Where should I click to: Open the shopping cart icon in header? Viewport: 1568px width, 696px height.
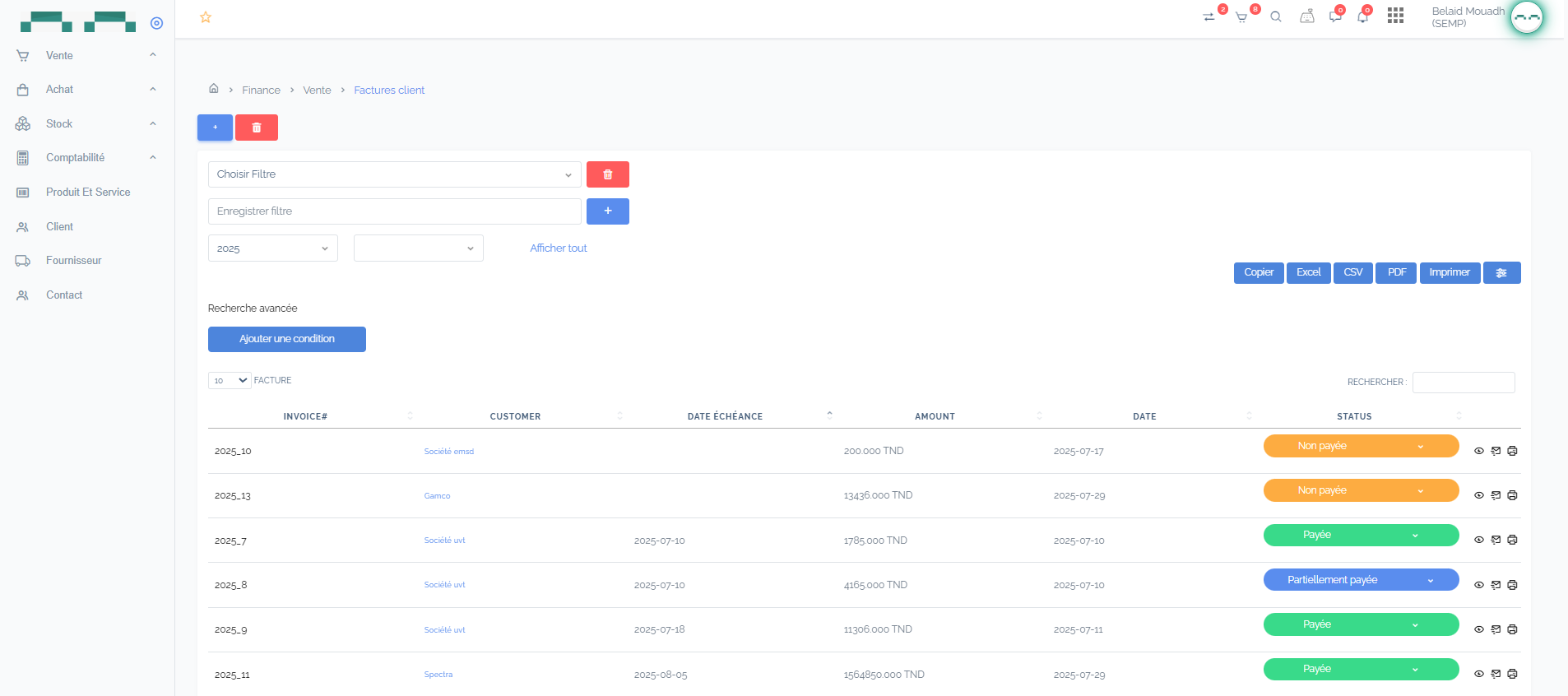1241,17
